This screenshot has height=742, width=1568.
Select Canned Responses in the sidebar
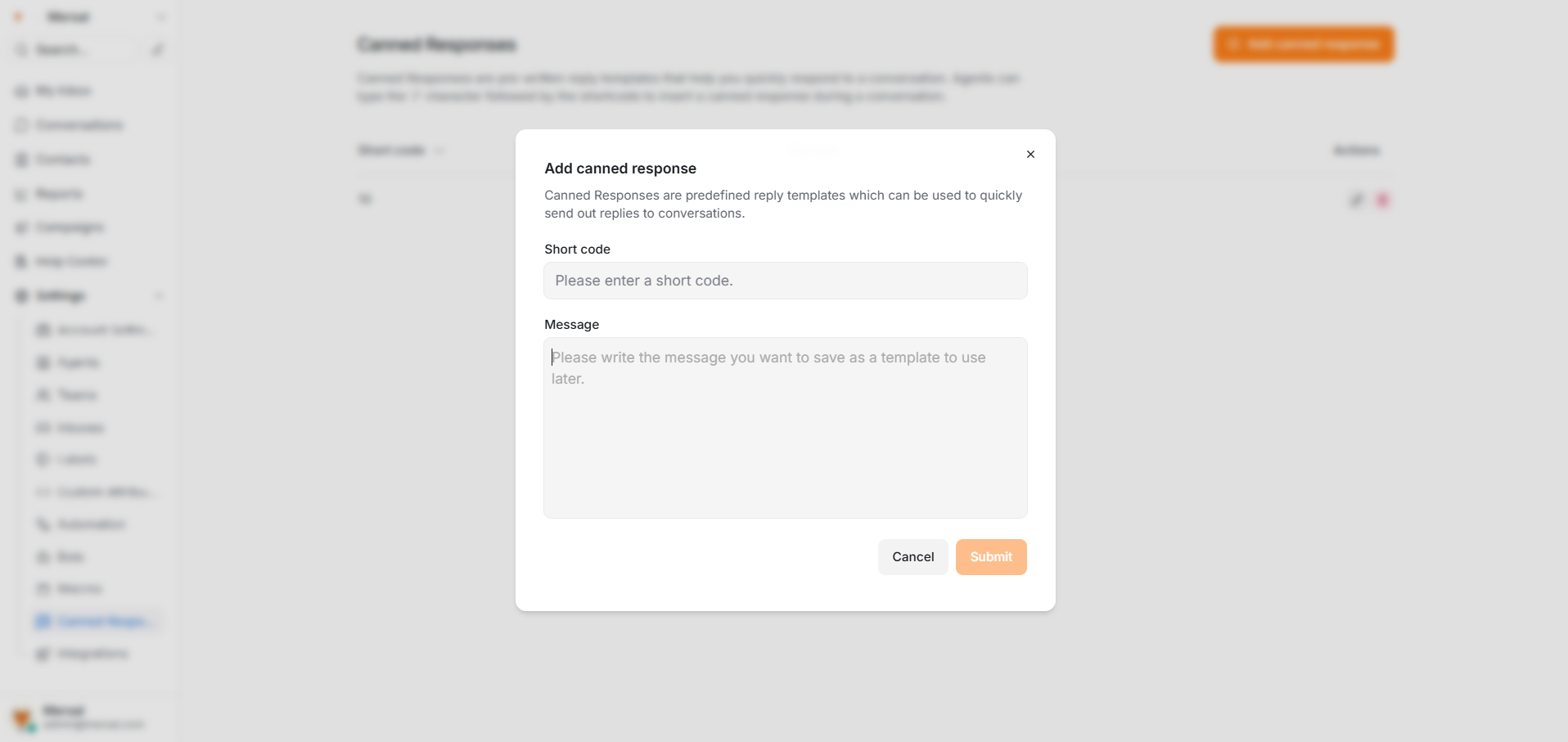pyautogui.click(x=97, y=621)
